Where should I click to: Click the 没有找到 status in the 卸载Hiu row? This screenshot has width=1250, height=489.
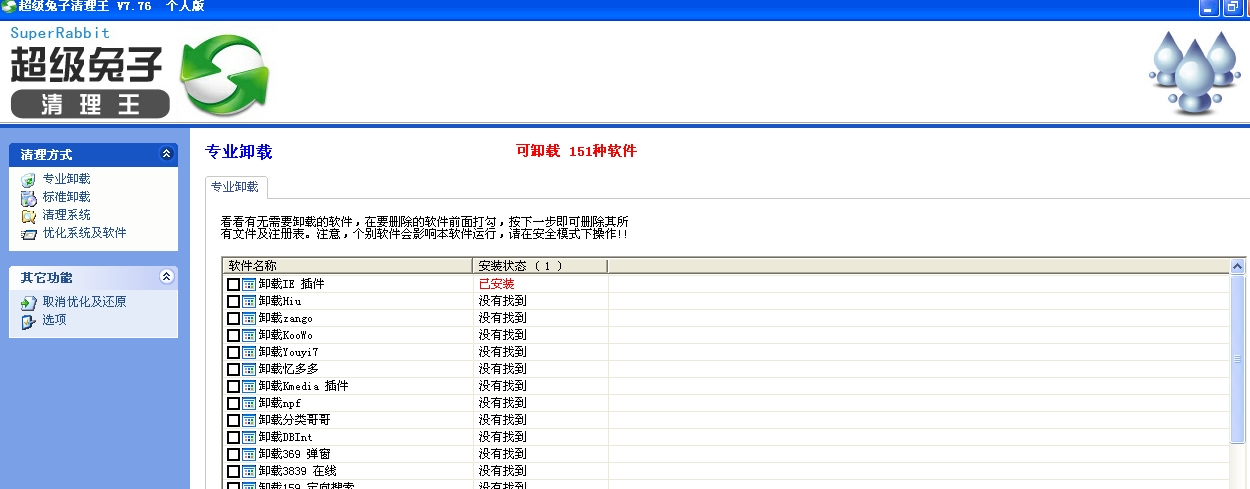(x=502, y=301)
